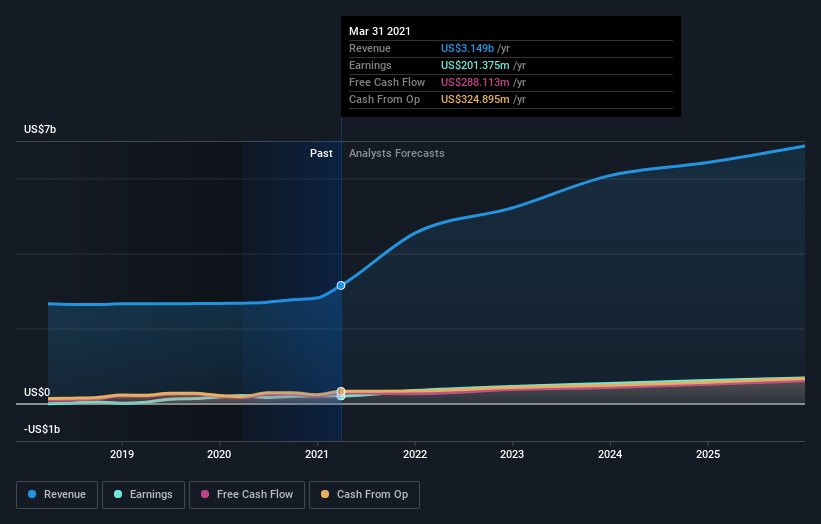Viewport: 821px width, 524px height.
Task: Click the Mar 31 2021 tooltip date
Action: tap(380, 31)
